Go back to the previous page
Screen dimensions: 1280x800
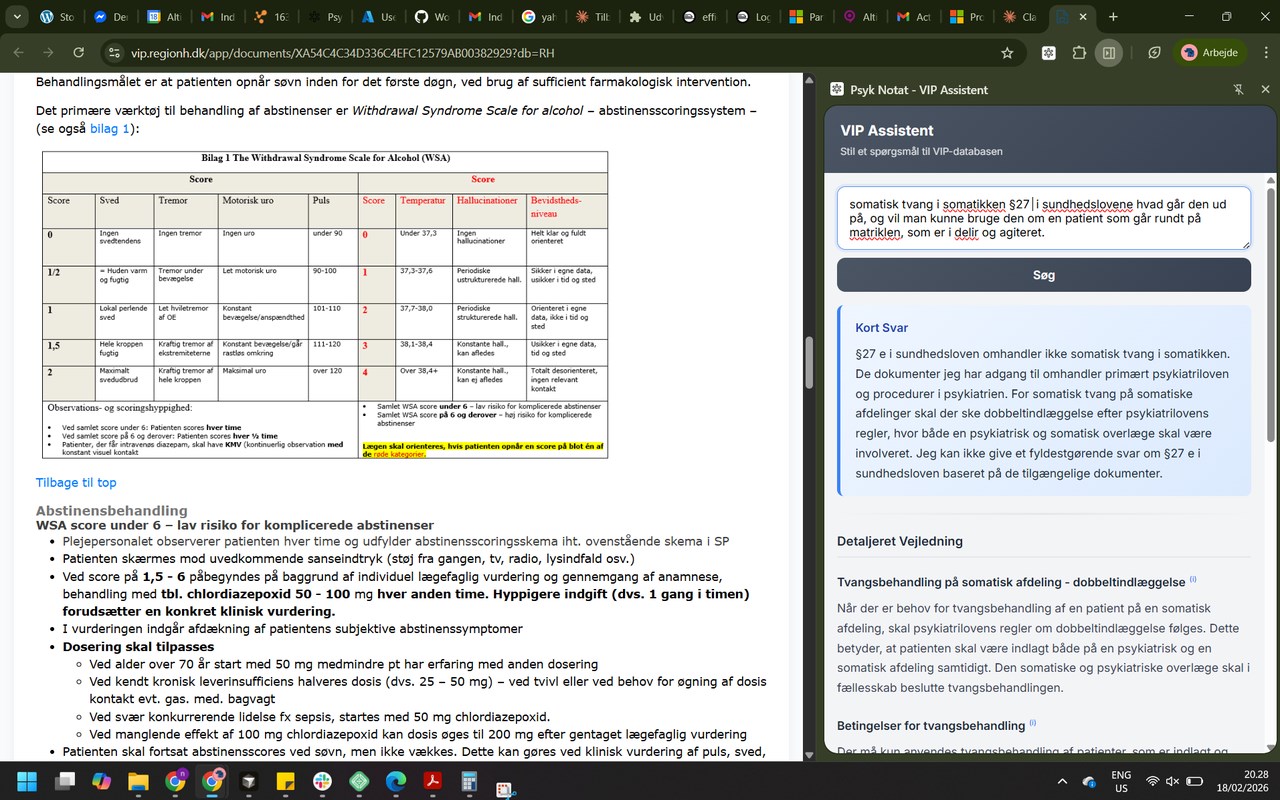point(20,53)
